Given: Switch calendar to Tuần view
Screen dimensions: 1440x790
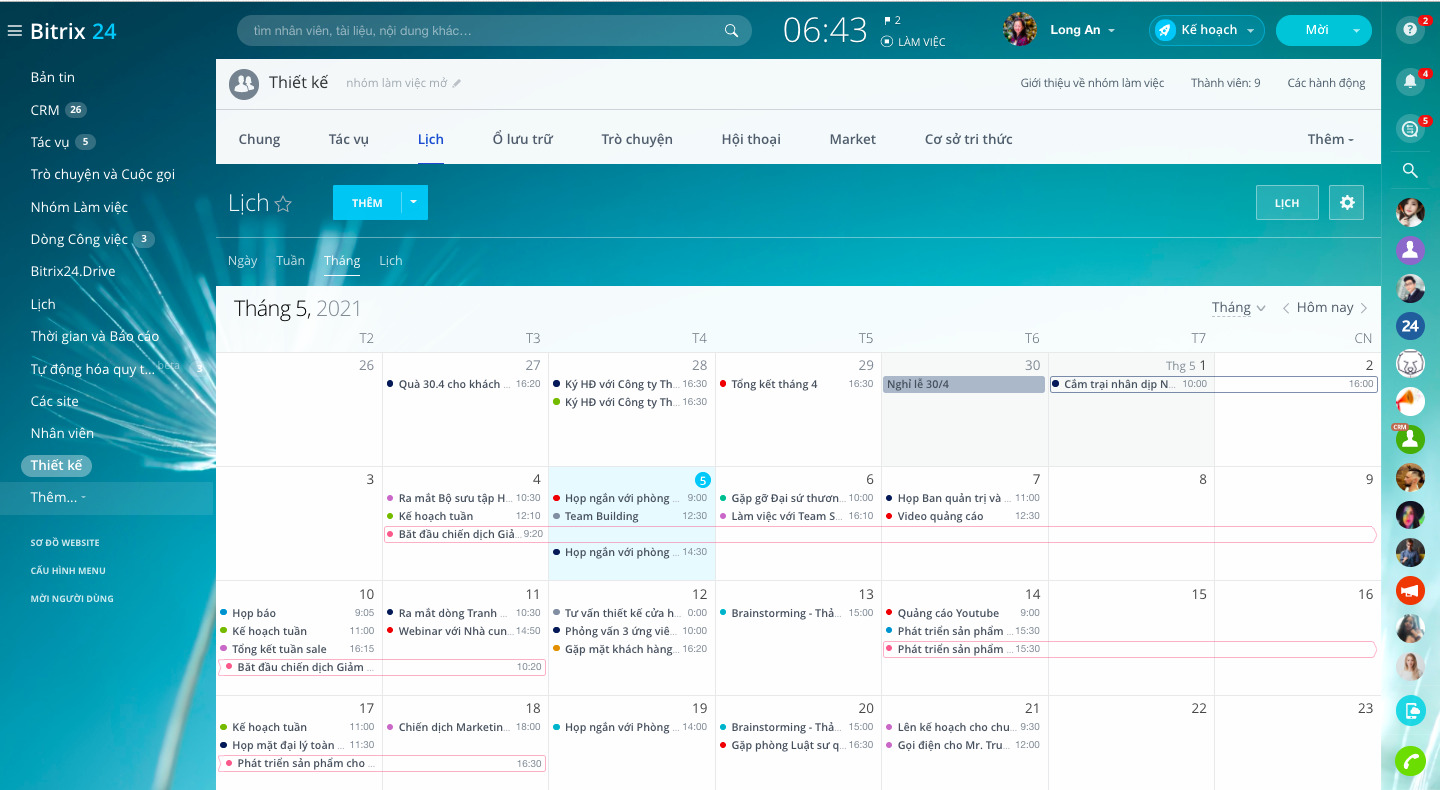Looking at the screenshot, I should (290, 260).
